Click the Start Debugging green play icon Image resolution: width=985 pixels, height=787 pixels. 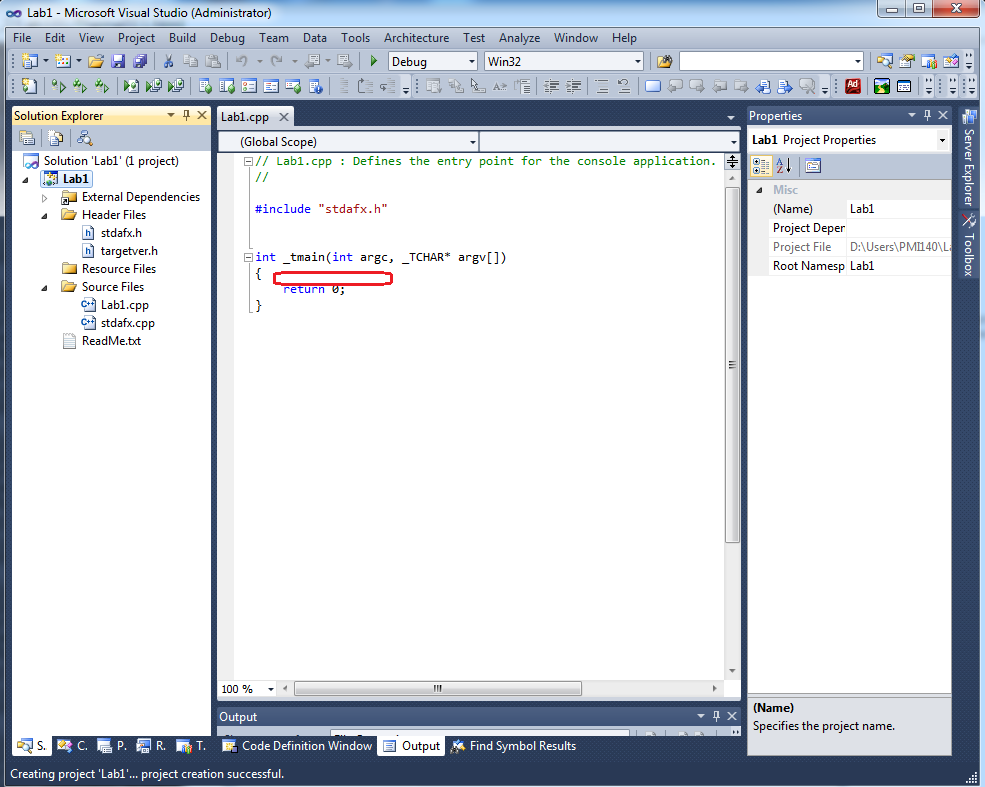point(373,61)
